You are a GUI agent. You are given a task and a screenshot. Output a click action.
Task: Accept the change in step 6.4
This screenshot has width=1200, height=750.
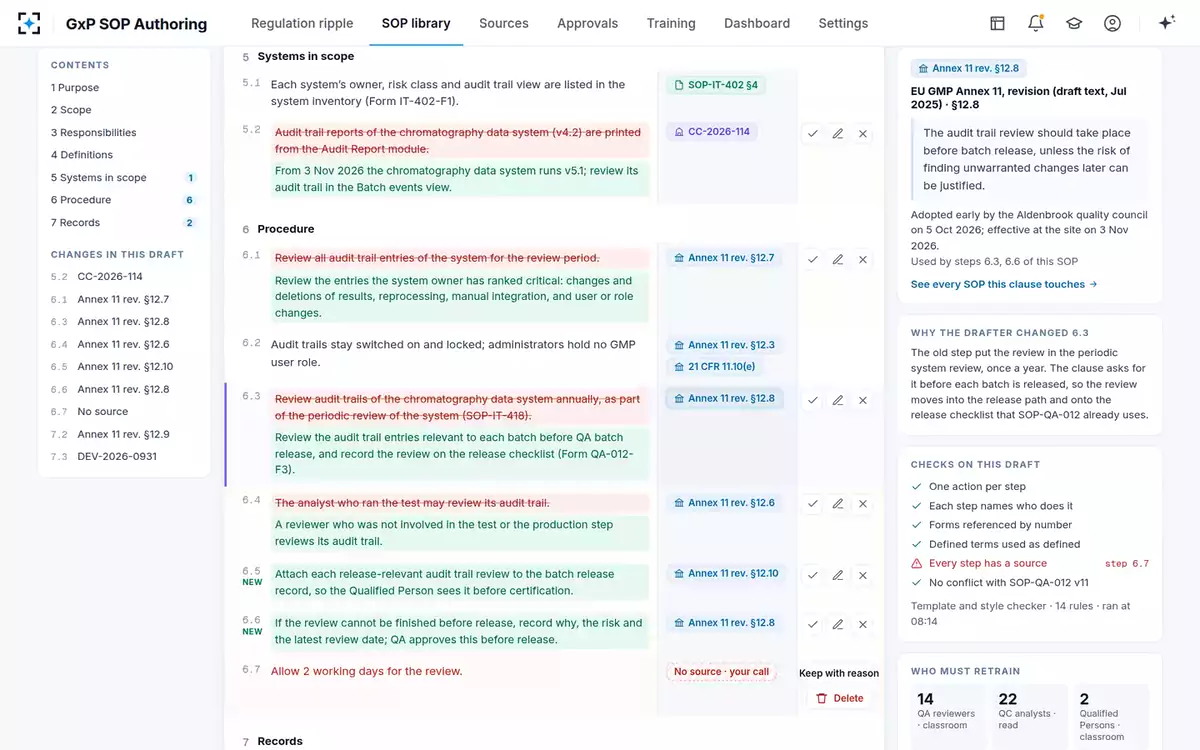[x=813, y=504]
